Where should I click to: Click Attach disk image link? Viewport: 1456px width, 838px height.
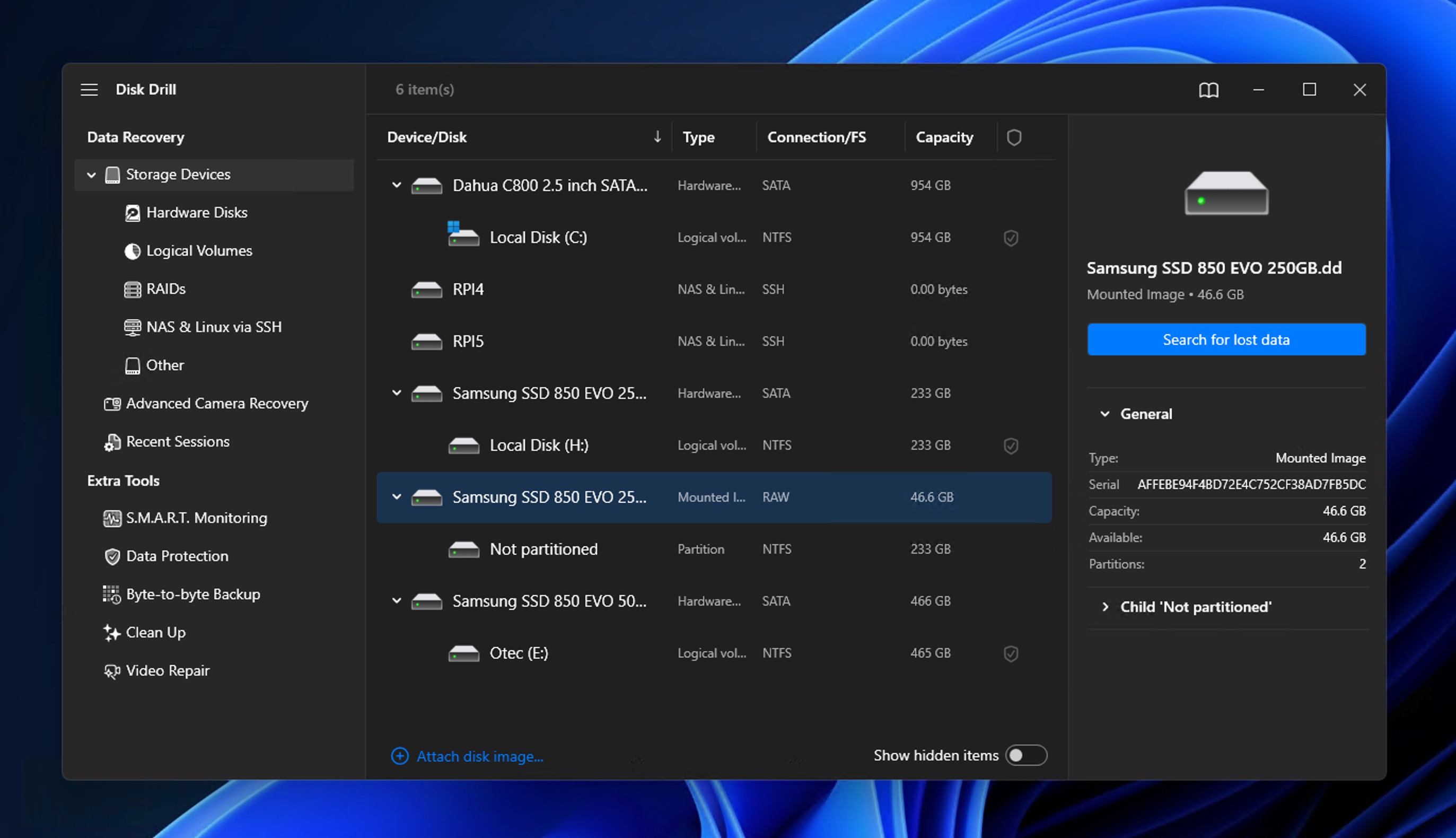coord(480,756)
